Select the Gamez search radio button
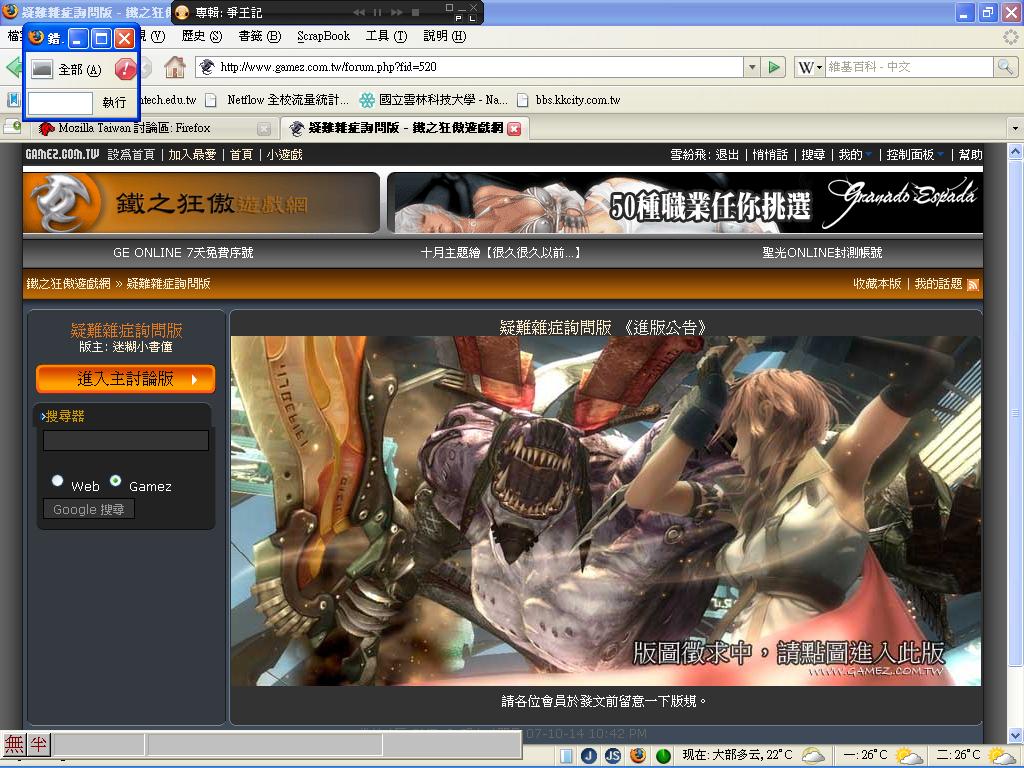 tap(116, 481)
